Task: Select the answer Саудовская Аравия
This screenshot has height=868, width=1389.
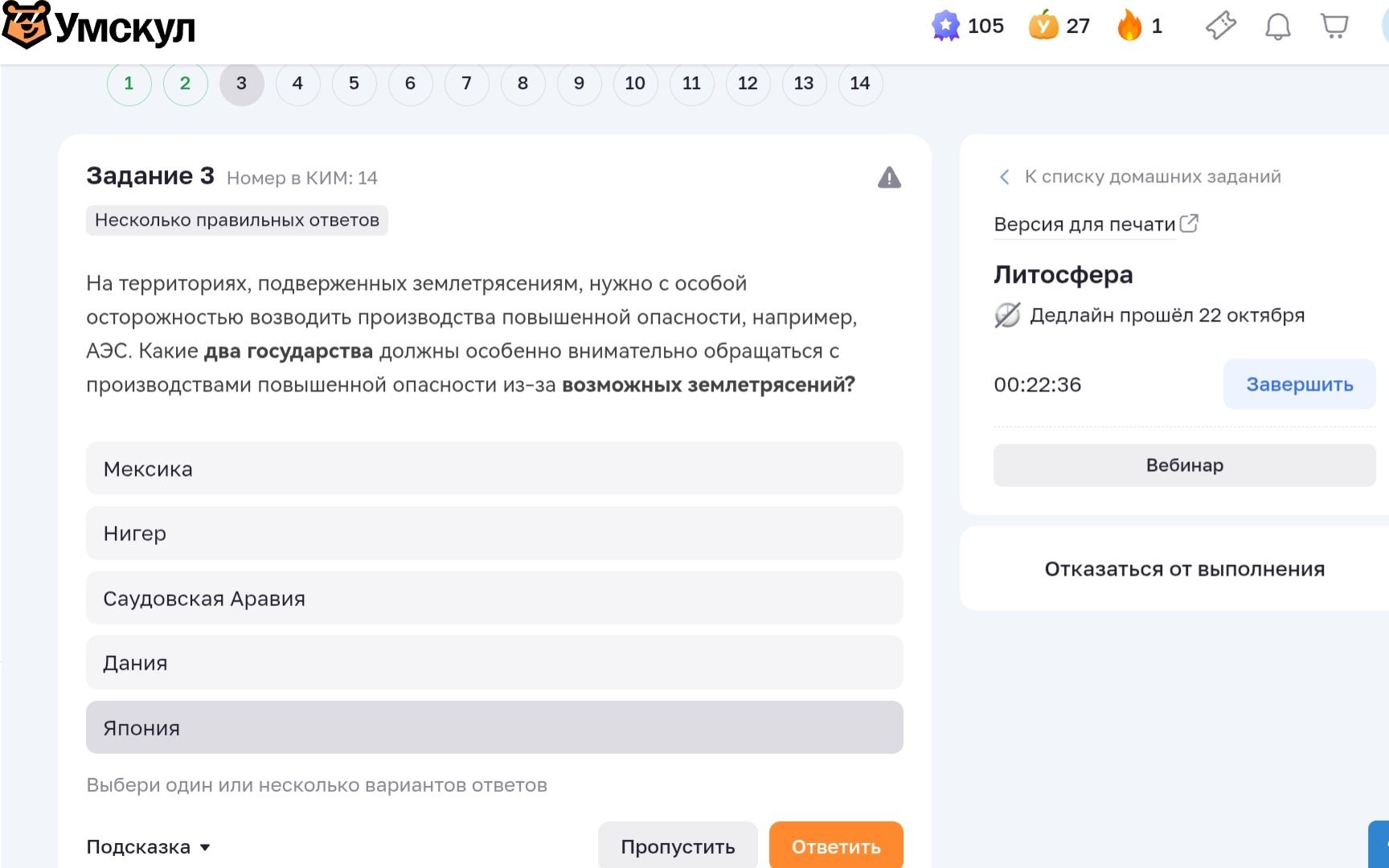Action: tap(494, 598)
